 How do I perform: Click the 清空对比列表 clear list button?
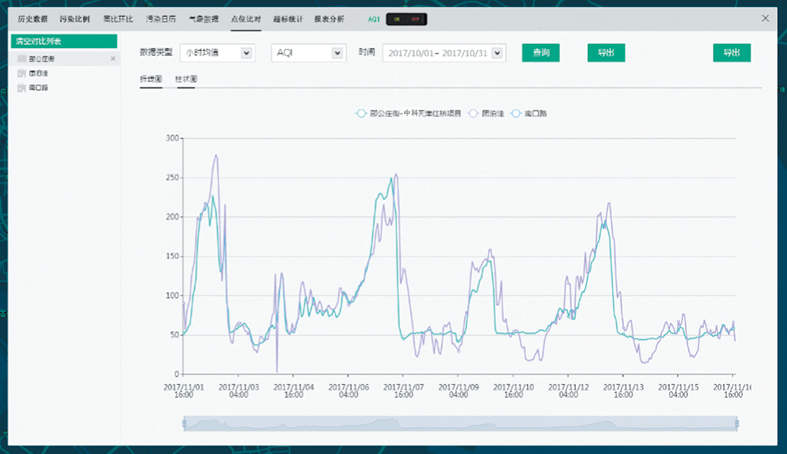click(x=64, y=41)
